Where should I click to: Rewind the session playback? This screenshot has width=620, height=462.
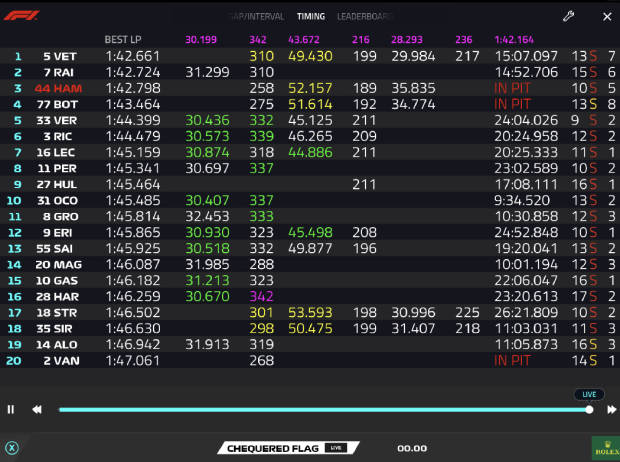37,409
